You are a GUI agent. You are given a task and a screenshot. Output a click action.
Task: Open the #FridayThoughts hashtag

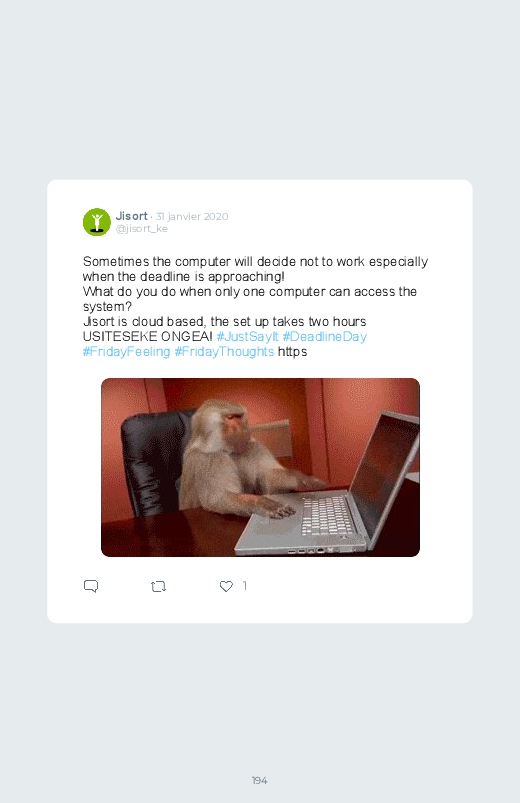pos(224,351)
